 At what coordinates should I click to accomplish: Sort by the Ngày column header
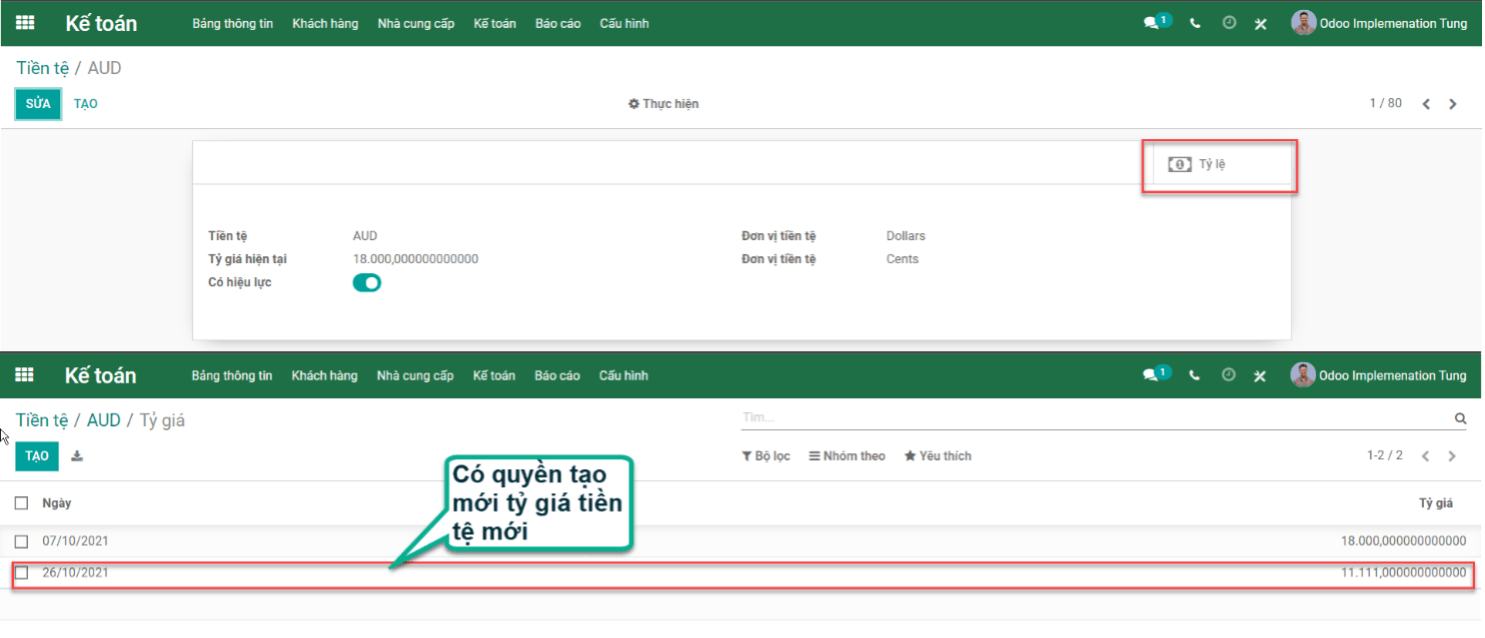pos(56,503)
